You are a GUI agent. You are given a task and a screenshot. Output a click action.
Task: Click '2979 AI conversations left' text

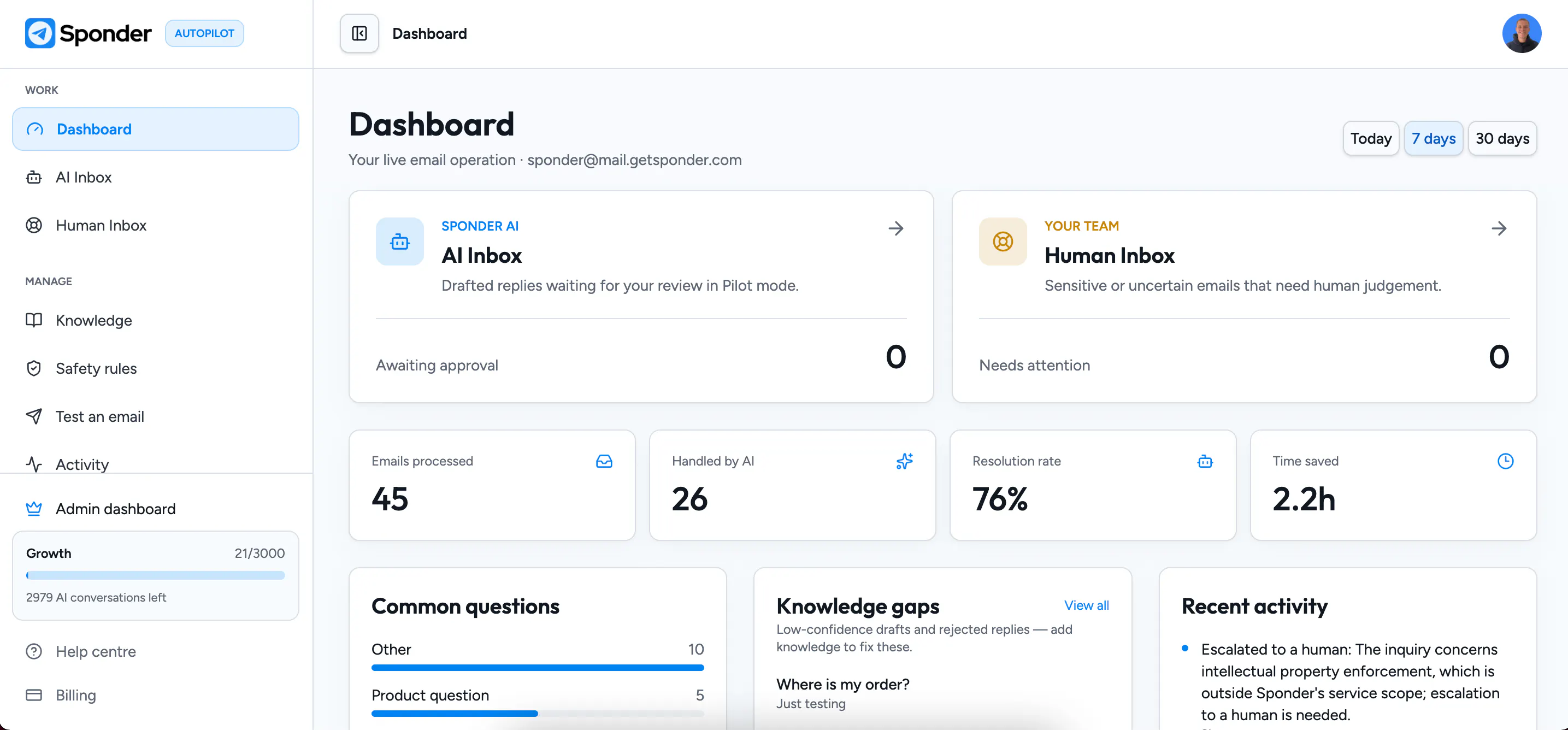pos(96,598)
